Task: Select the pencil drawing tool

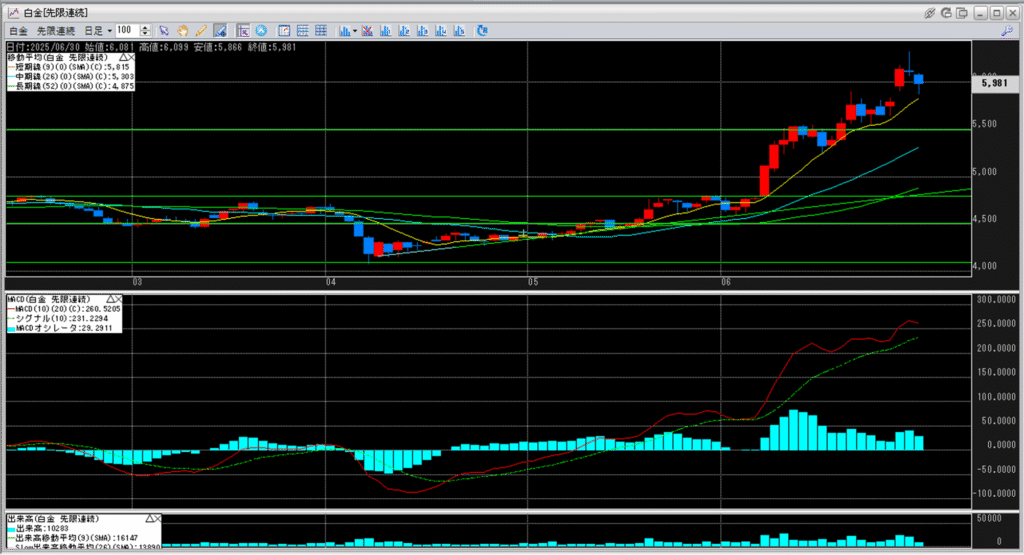Action: [x=201, y=31]
